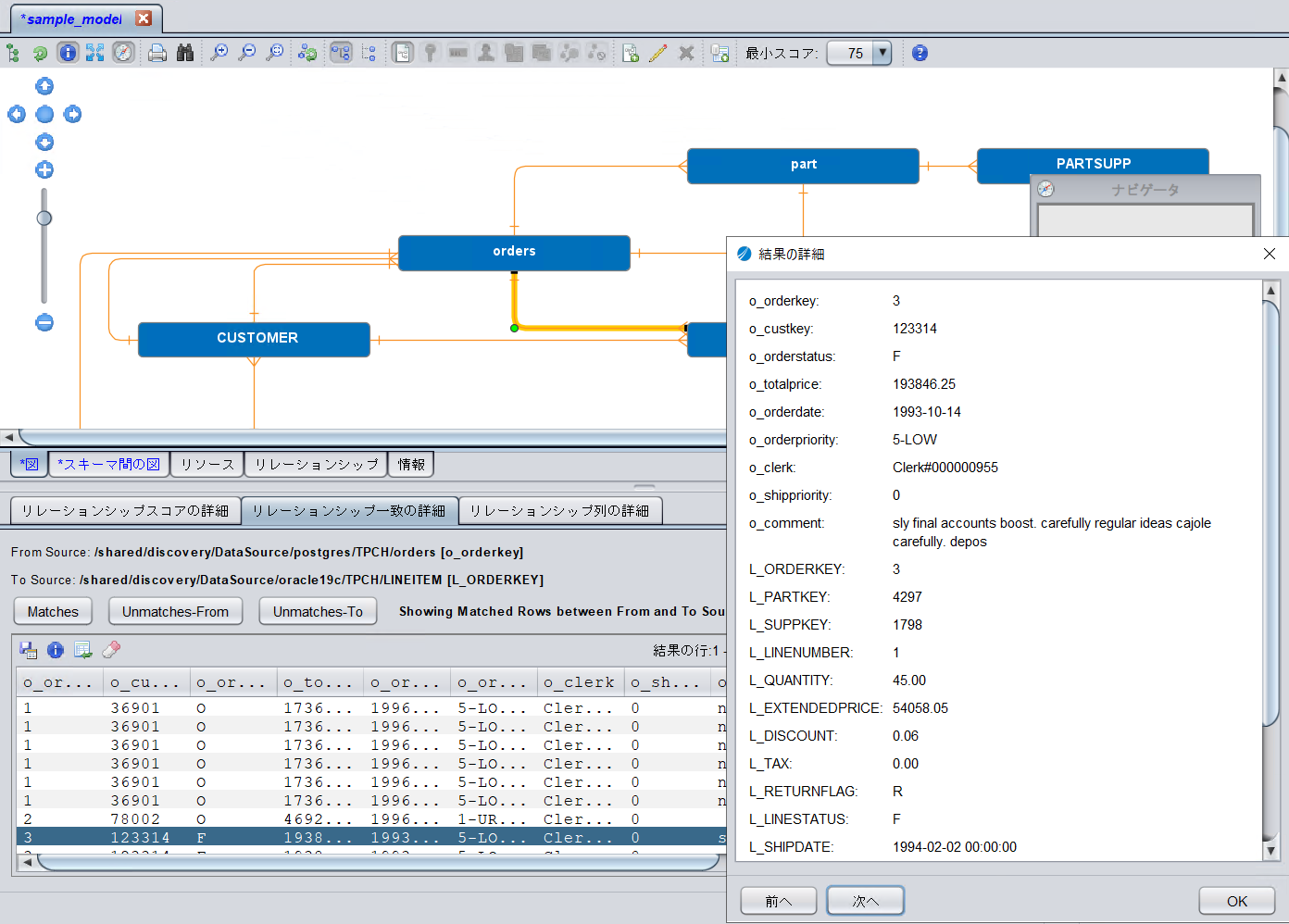Viewport: 1289px width, 924px height.
Task: Select the row with o_custkey 78002
Action: 370,818
